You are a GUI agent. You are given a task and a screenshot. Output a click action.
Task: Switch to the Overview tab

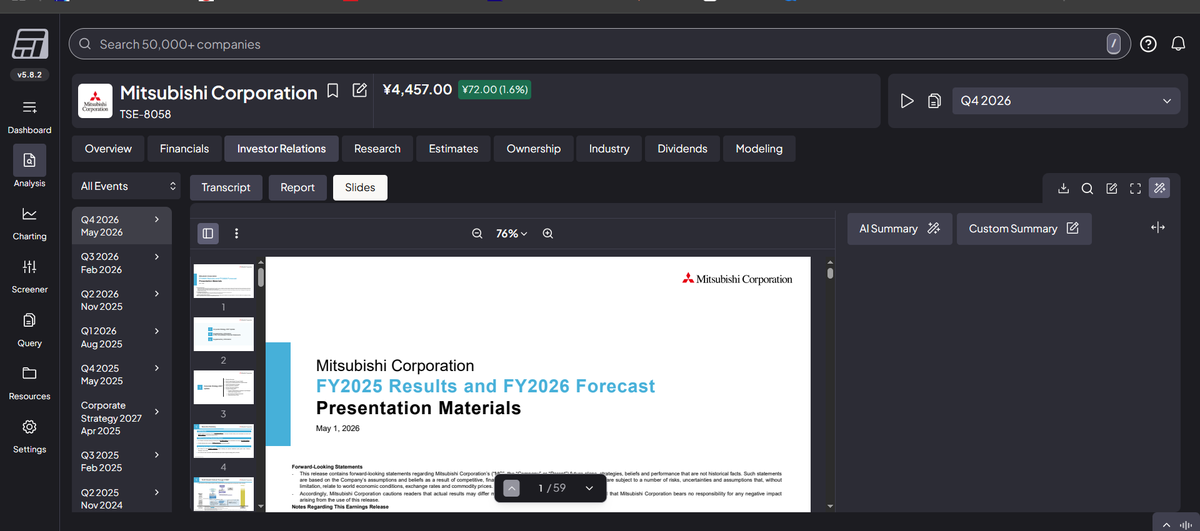(x=108, y=149)
